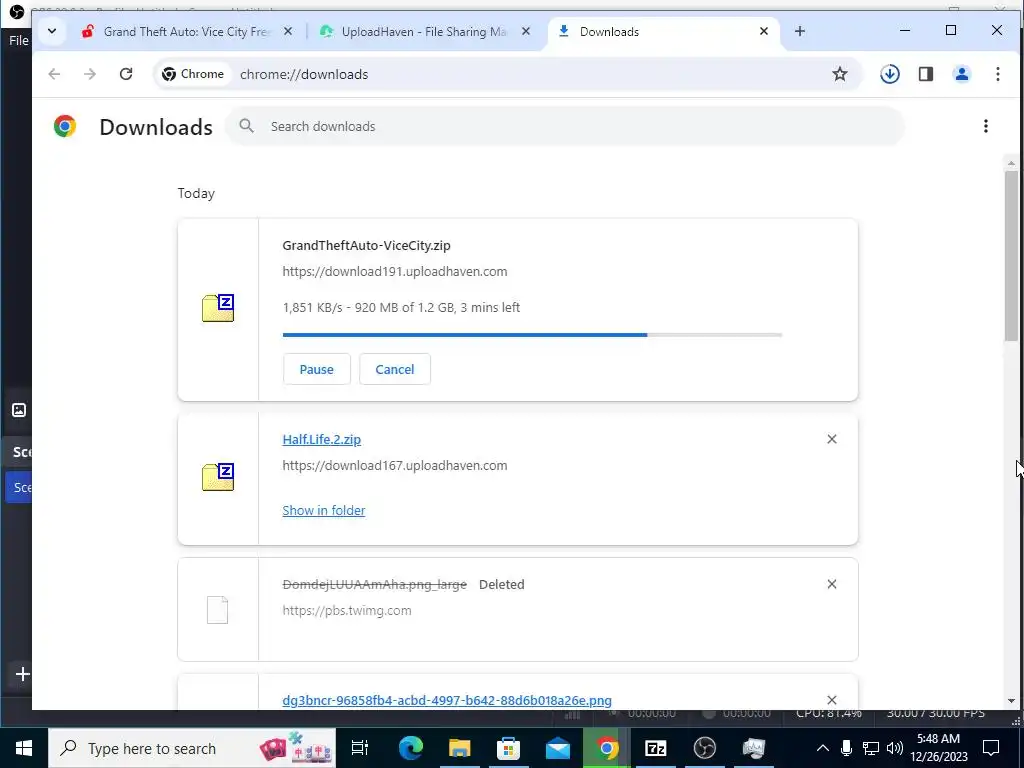1024x768 pixels.
Task: Open the tab search dropdown chevron
Action: [52, 31]
